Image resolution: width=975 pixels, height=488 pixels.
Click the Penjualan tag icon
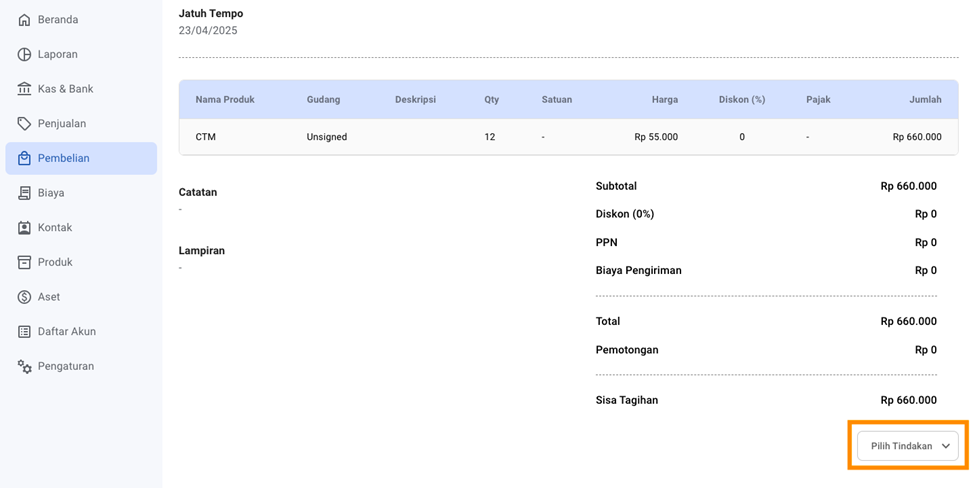(x=25, y=123)
